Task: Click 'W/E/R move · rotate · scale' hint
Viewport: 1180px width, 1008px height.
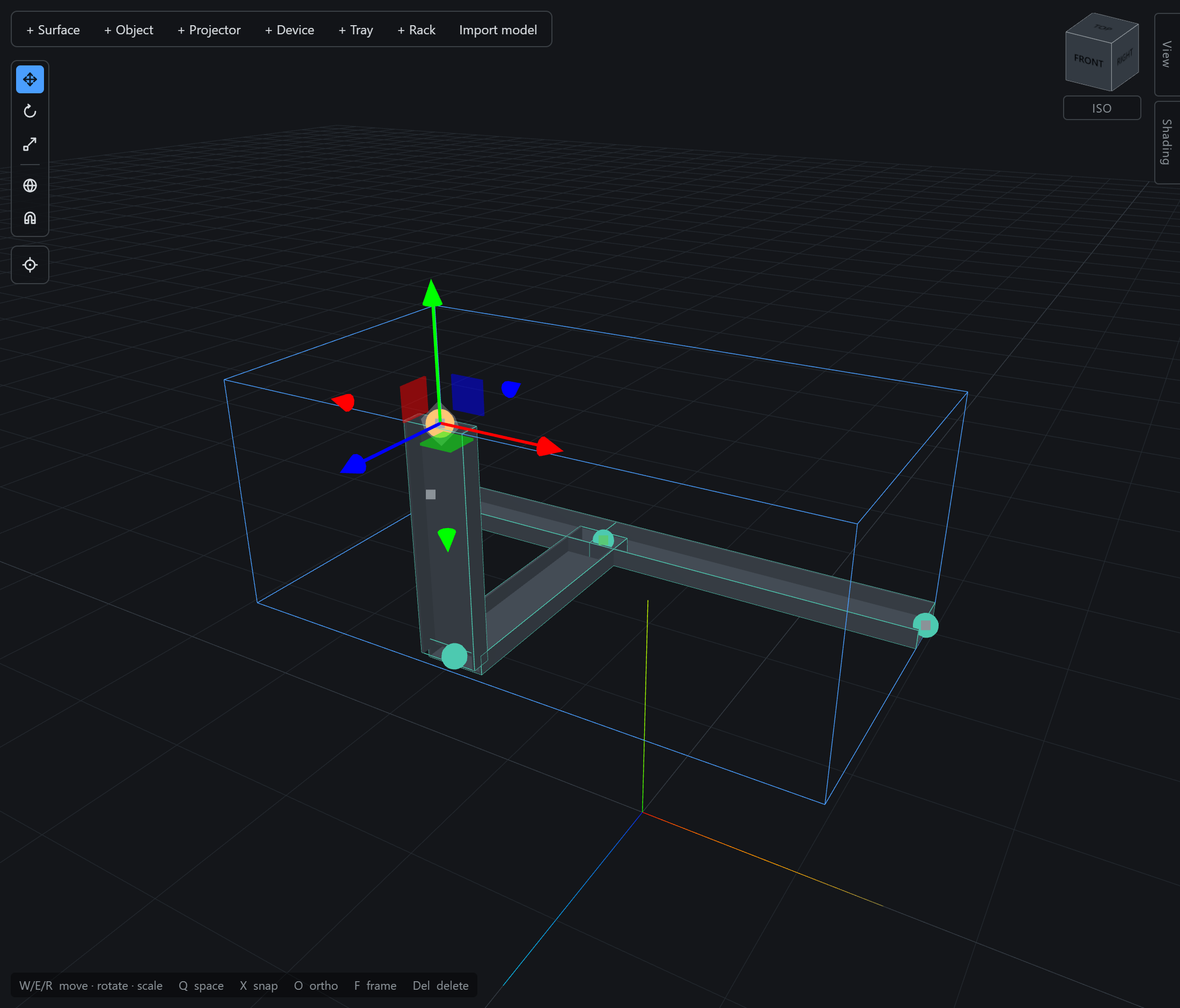Action: (x=91, y=985)
